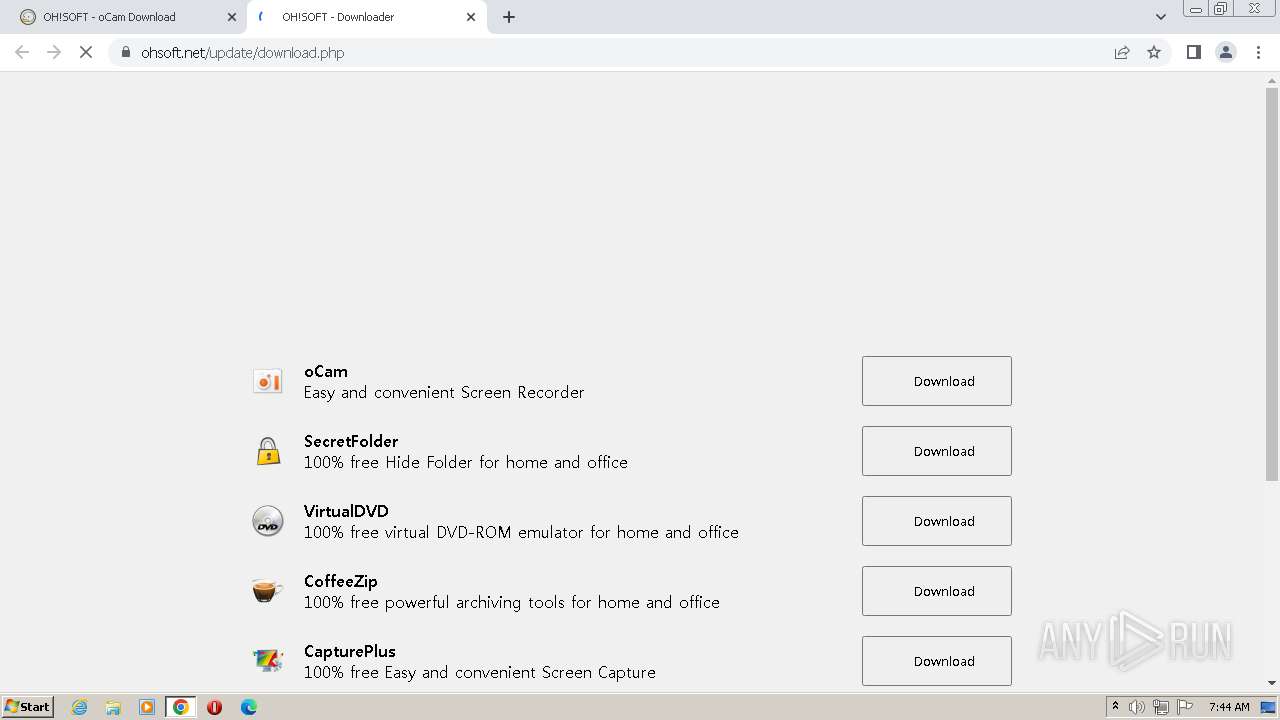Close the OH!SOFT - Downloader tab
This screenshot has height=720, width=1280.
(471, 17)
